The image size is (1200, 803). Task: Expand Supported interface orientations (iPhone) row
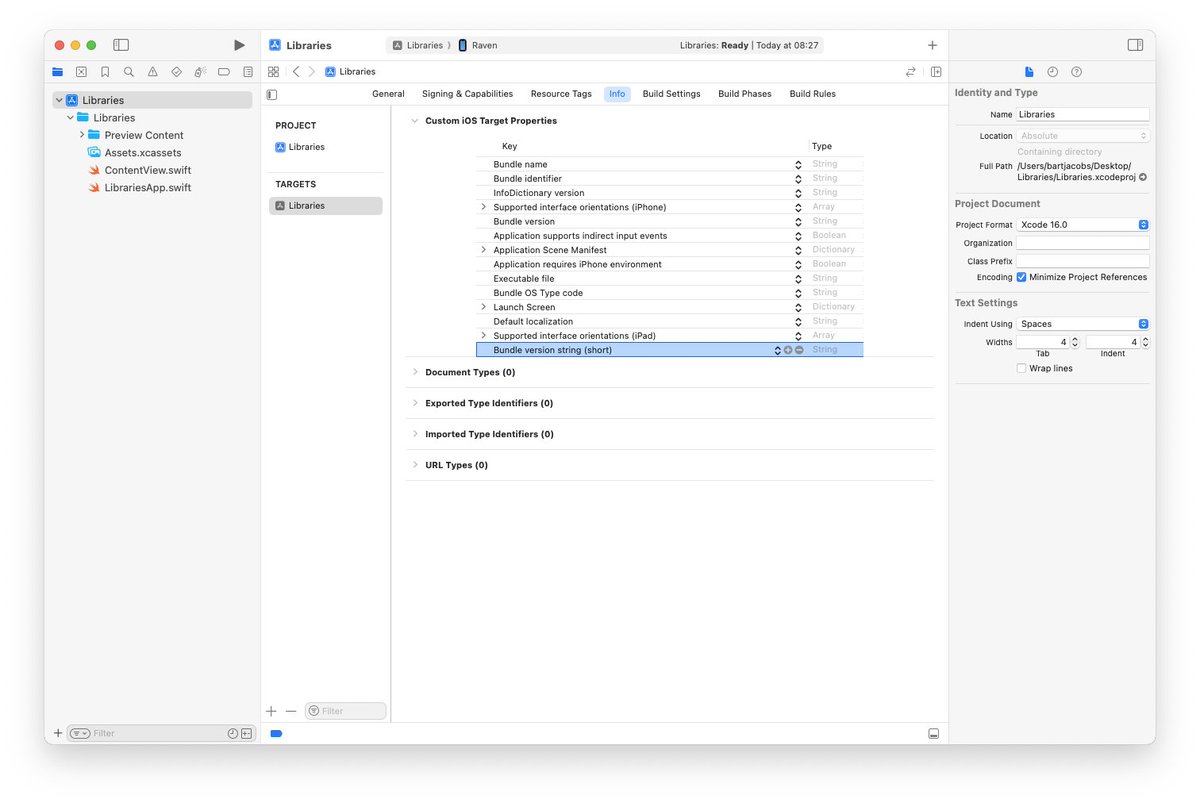484,207
